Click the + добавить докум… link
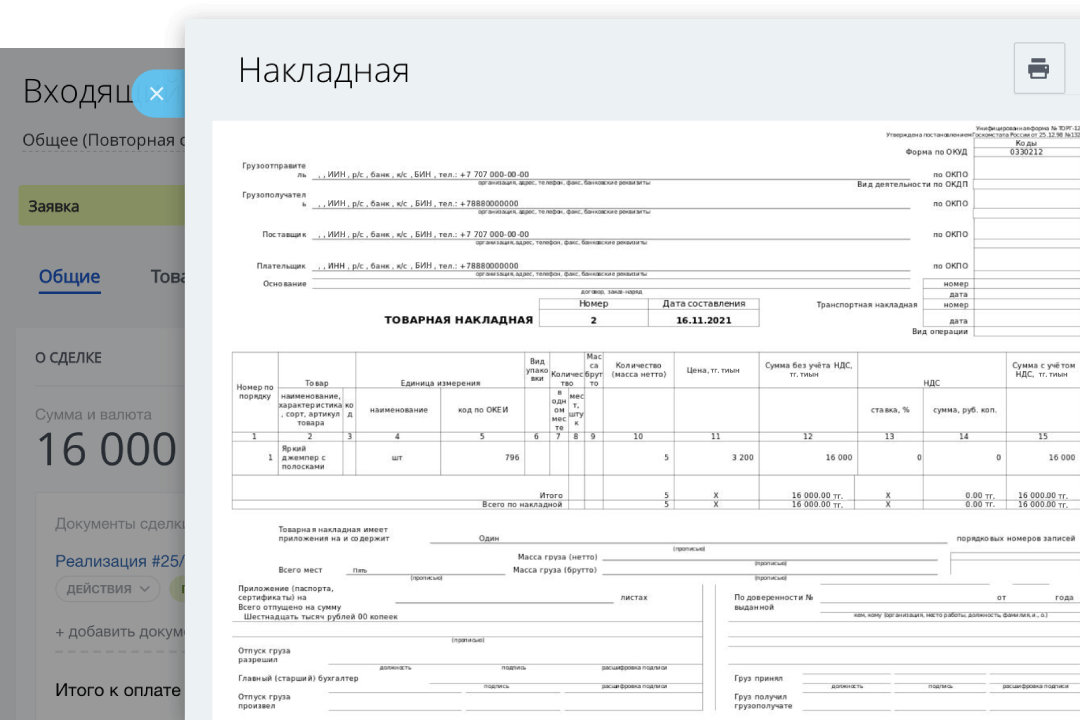The height and width of the screenshot is (720, 1080). click(120, 632)
